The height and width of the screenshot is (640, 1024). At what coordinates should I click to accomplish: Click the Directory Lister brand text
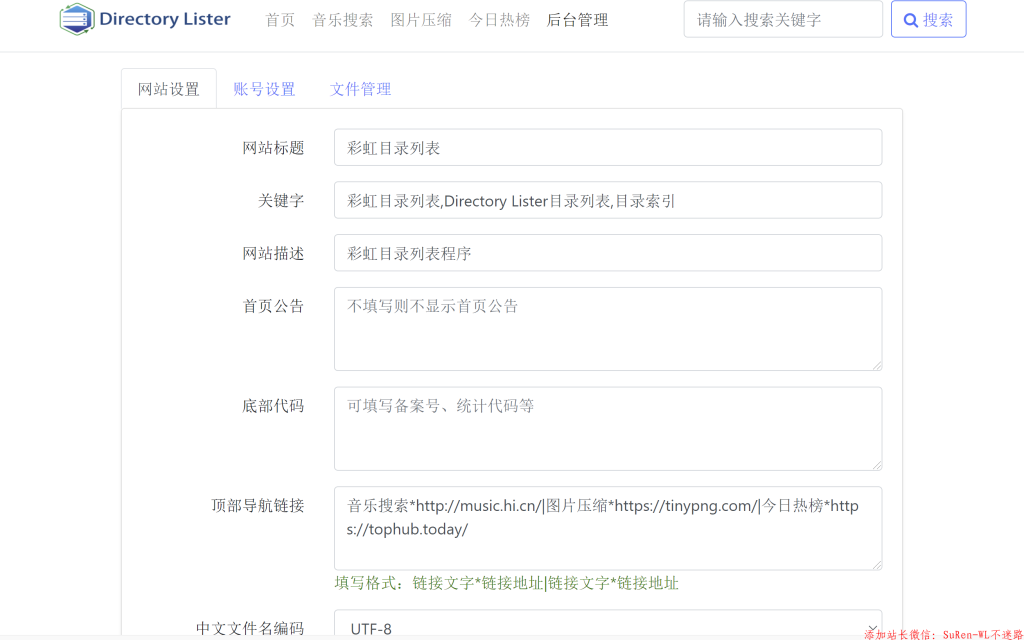[x=165, y=19]
